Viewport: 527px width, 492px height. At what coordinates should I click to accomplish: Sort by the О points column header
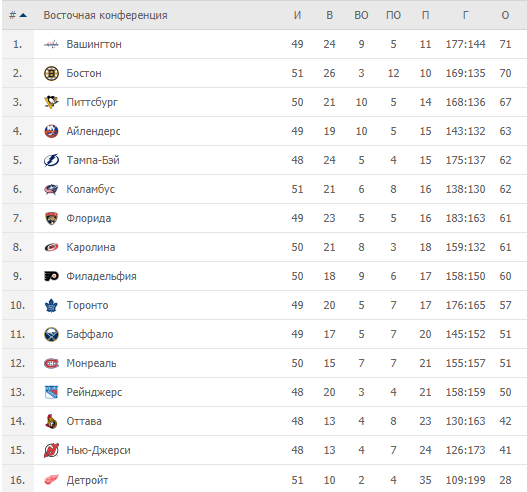(x=505, y=15)
